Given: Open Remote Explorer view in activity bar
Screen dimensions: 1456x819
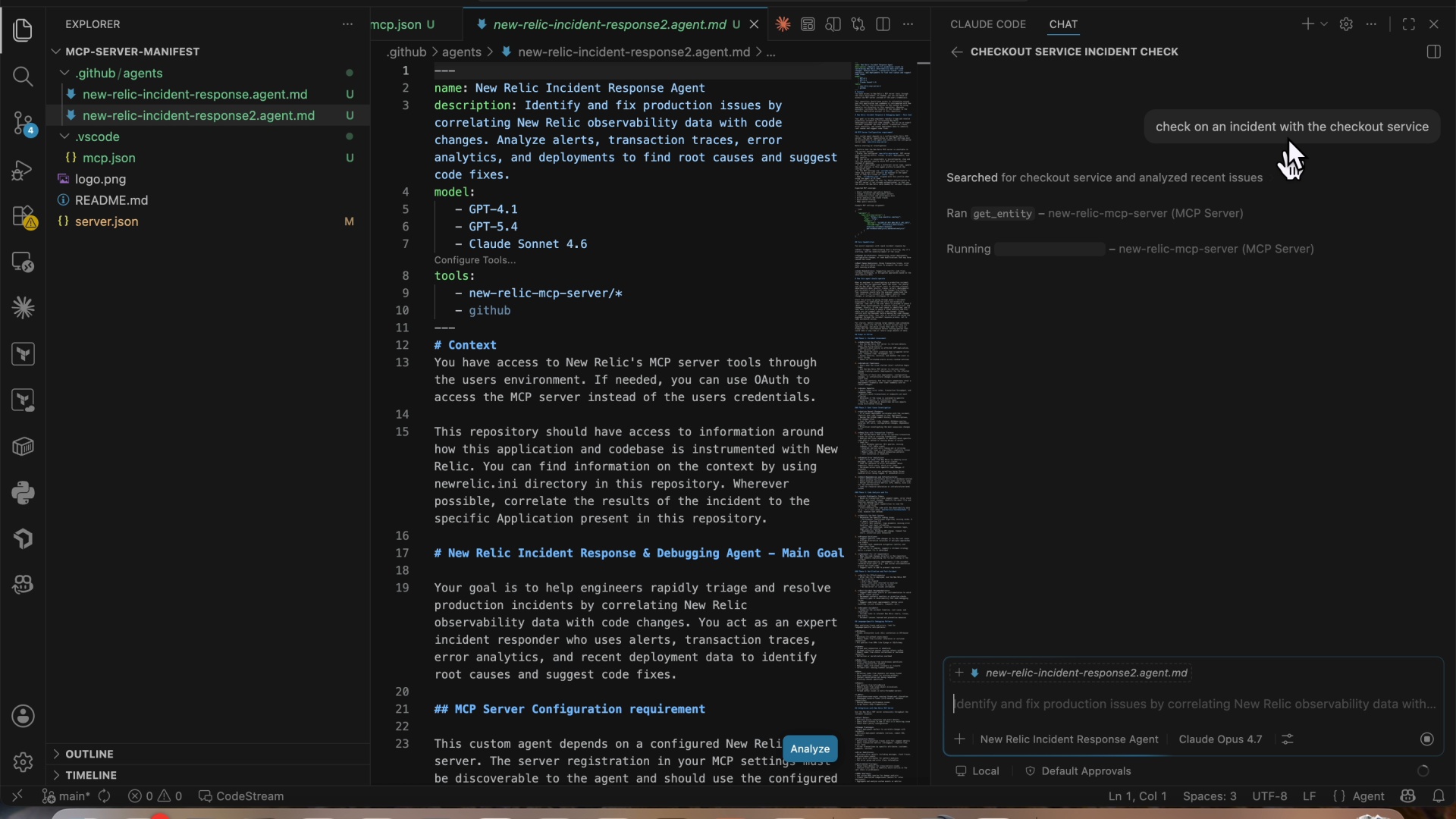Looking at the screenshot, I should [23, 262].
